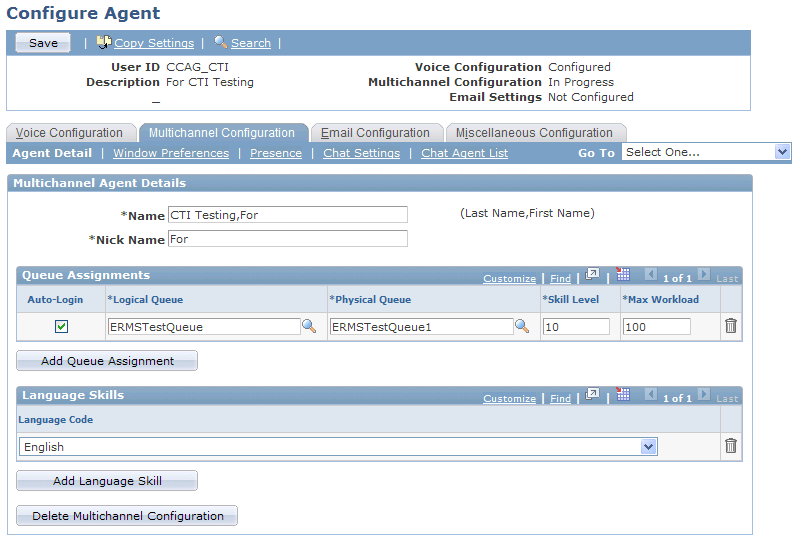Open the Go To dropdown
This screenshot has width=802, height=542.
pos(706,152)
